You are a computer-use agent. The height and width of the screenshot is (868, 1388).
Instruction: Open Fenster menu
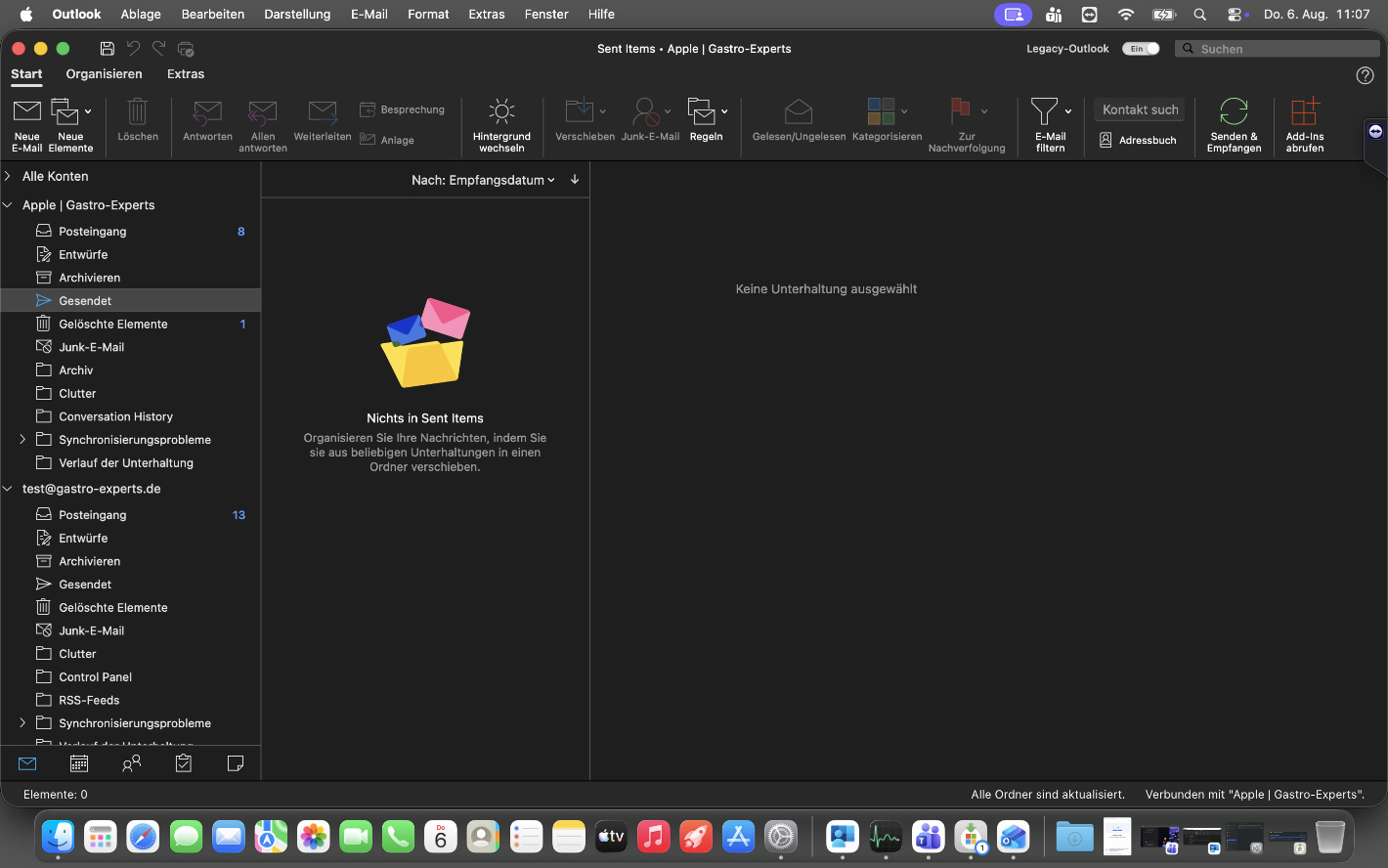tap(546, 15)
